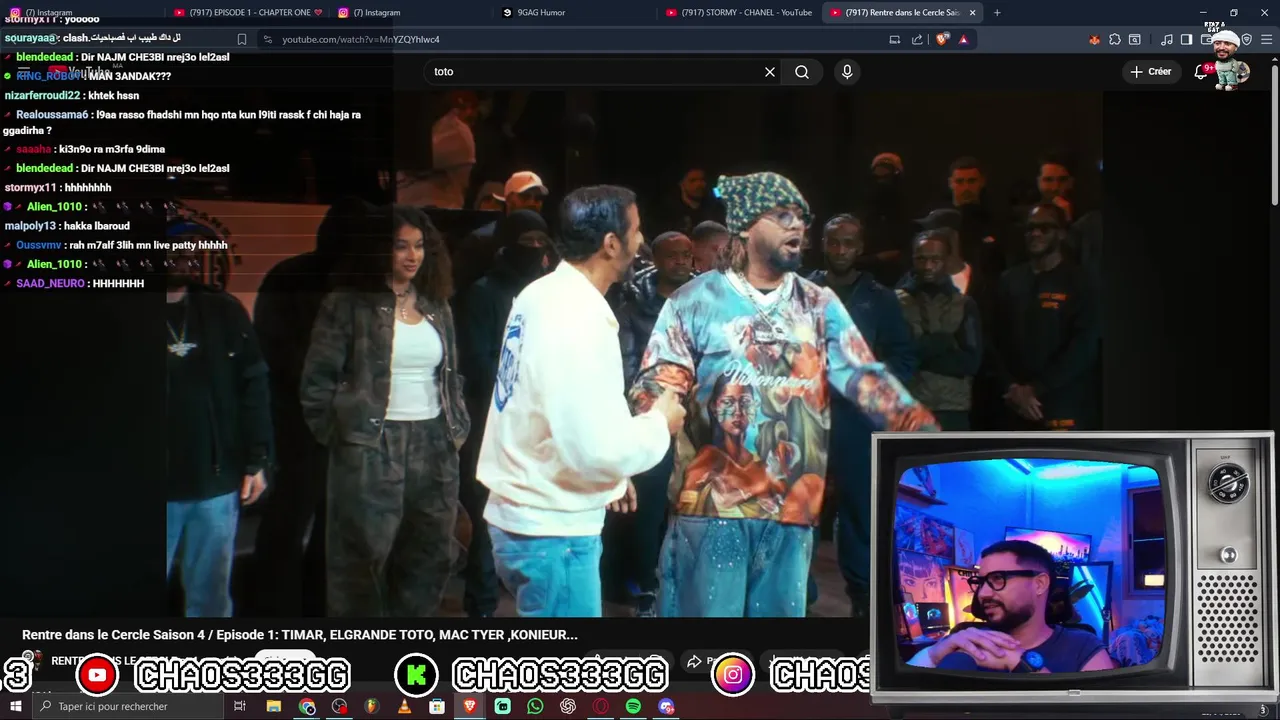Open Spotify from the taskbar
The width and height of the screenshot is (1280, 720).
click(x=633, y=707)
